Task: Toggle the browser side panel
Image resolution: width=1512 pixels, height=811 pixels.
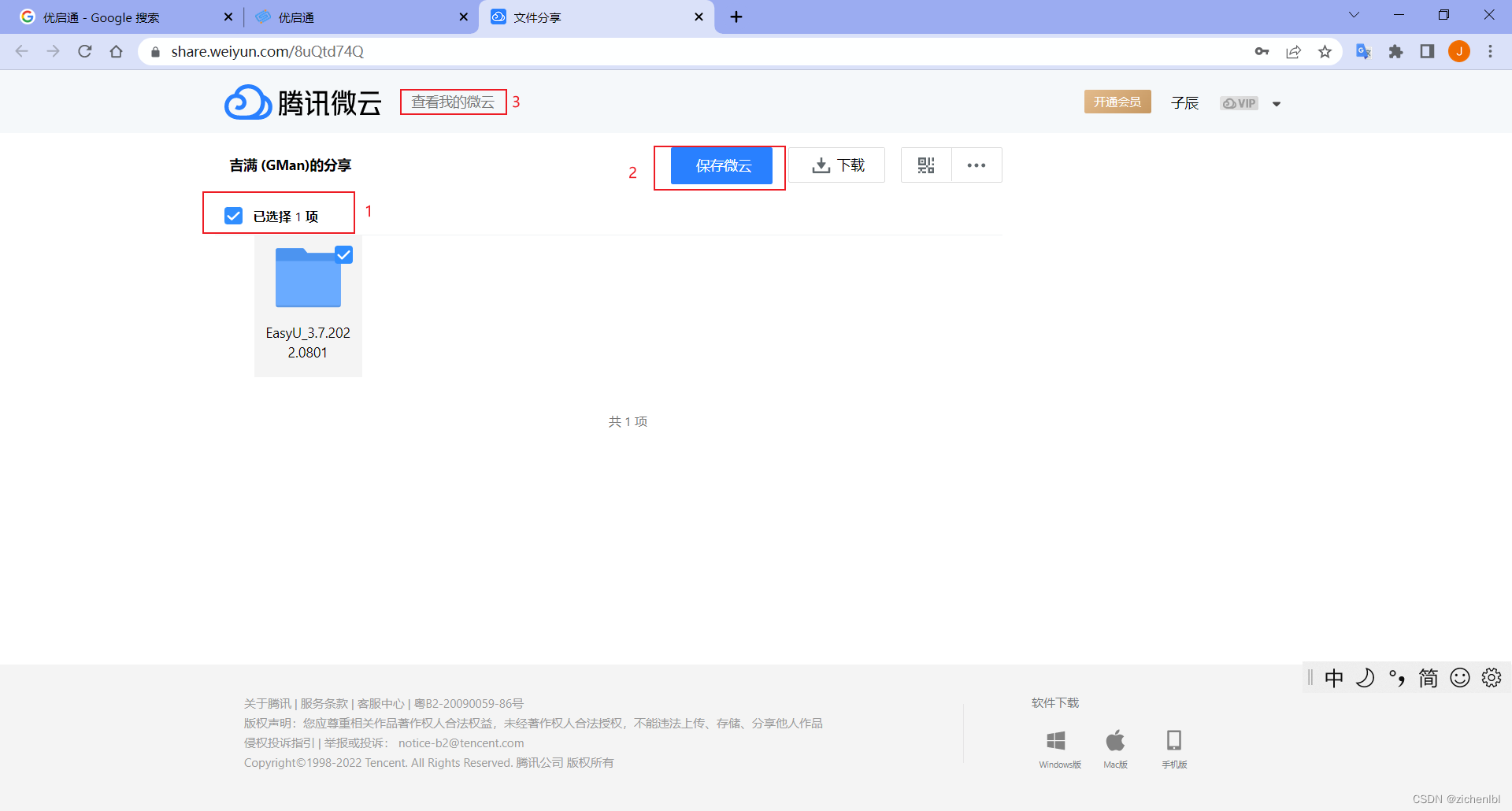Action: 1427,51
